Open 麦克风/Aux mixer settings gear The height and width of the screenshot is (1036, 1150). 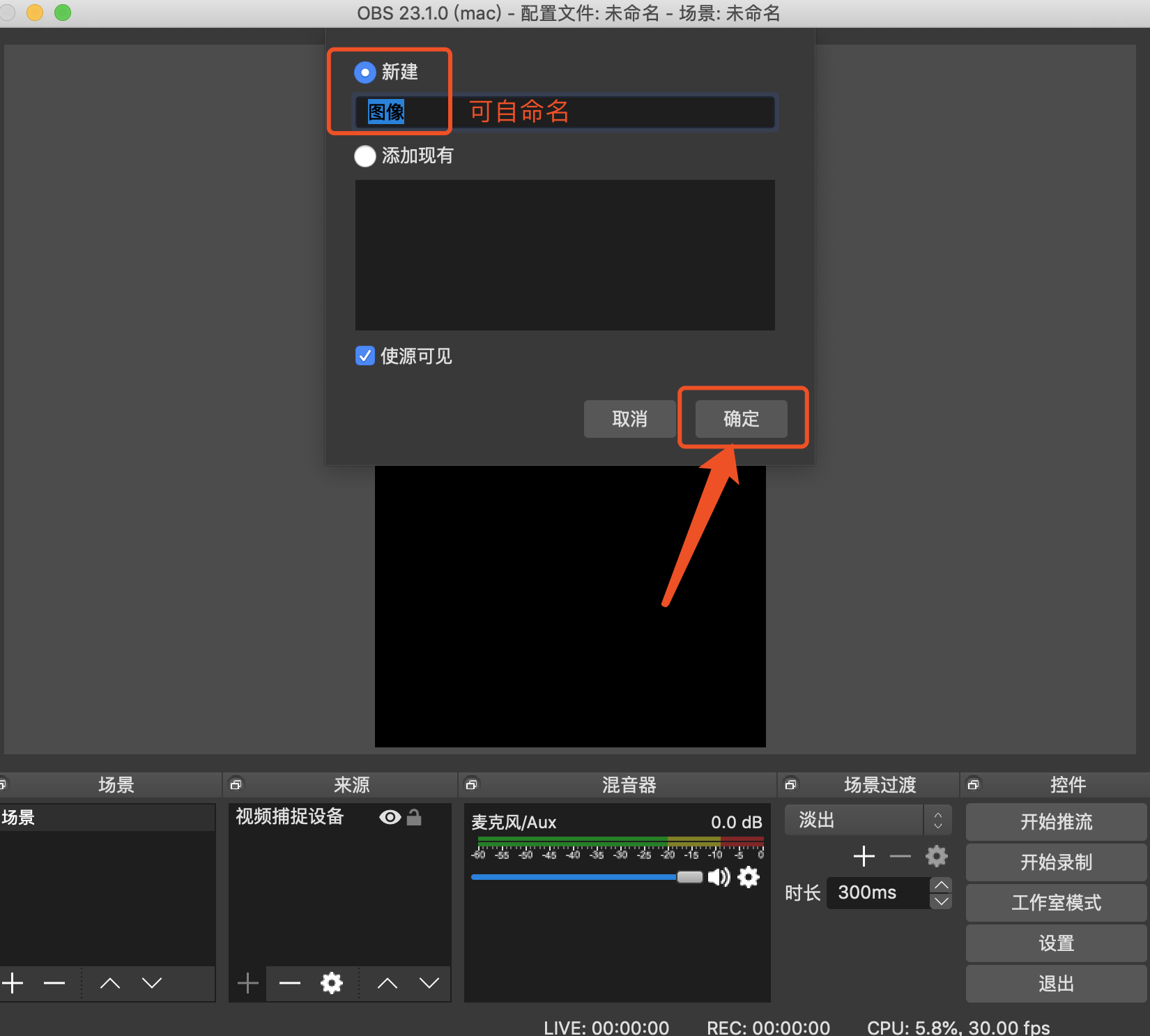click(749, 877)
